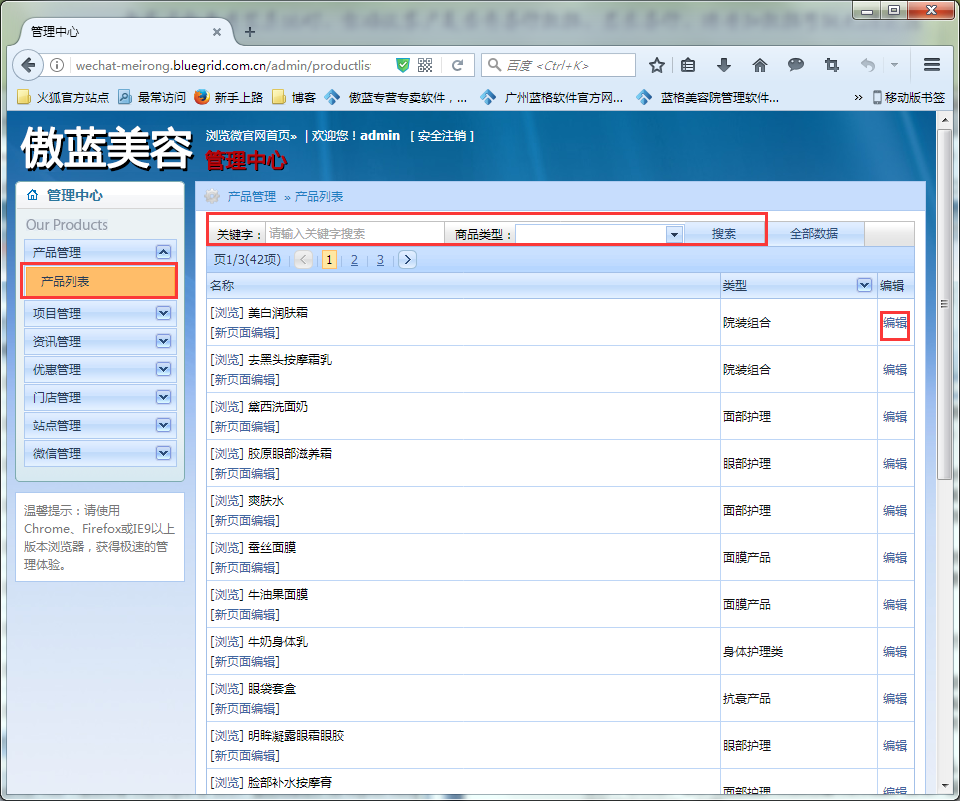
Task: Open a new browser tab
Action: click(248, 31)
